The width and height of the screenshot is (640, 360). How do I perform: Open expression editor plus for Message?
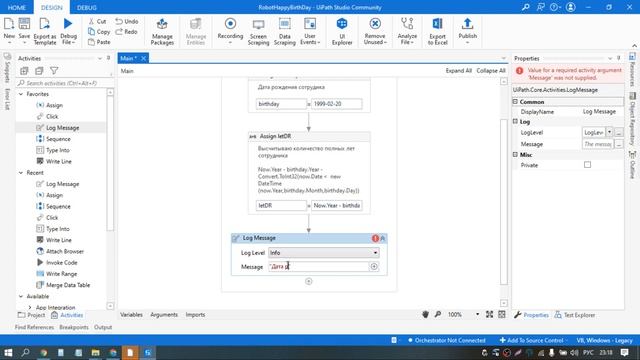(374, 267)
